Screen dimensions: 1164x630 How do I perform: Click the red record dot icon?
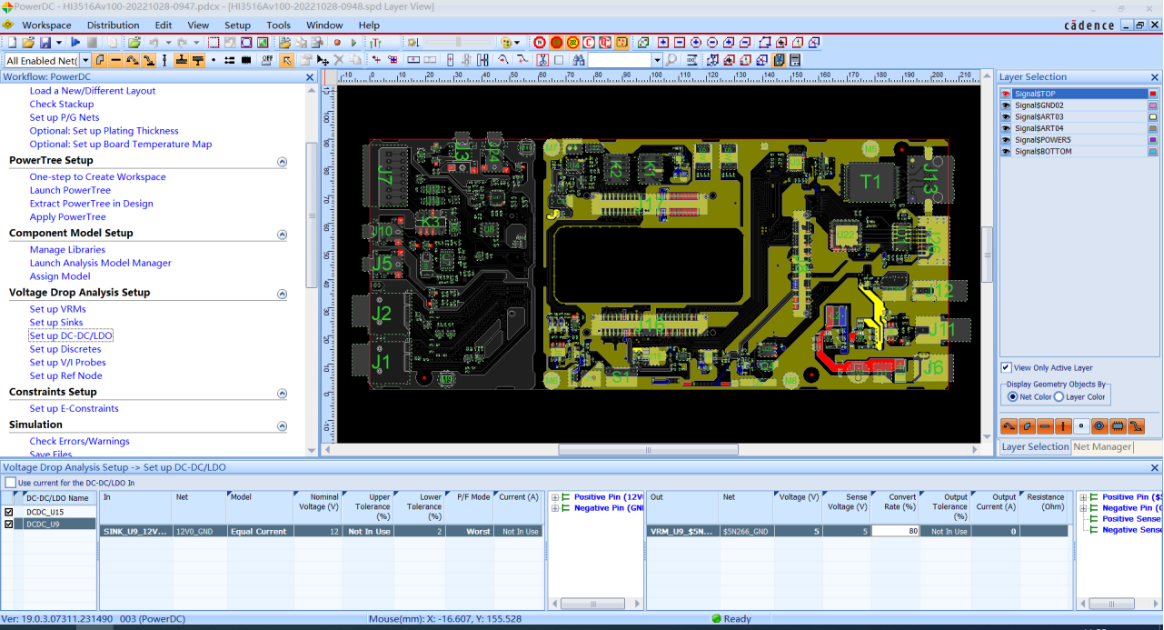(x=337, y=42)
